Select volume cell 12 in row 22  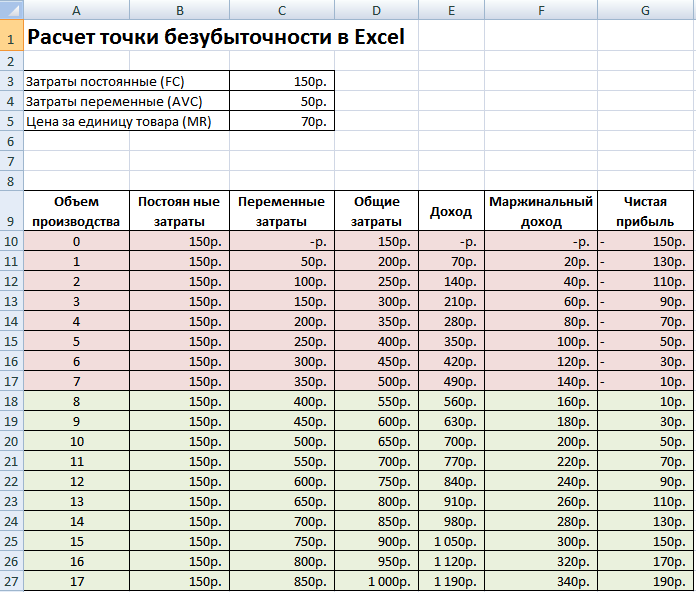point(76,481)
